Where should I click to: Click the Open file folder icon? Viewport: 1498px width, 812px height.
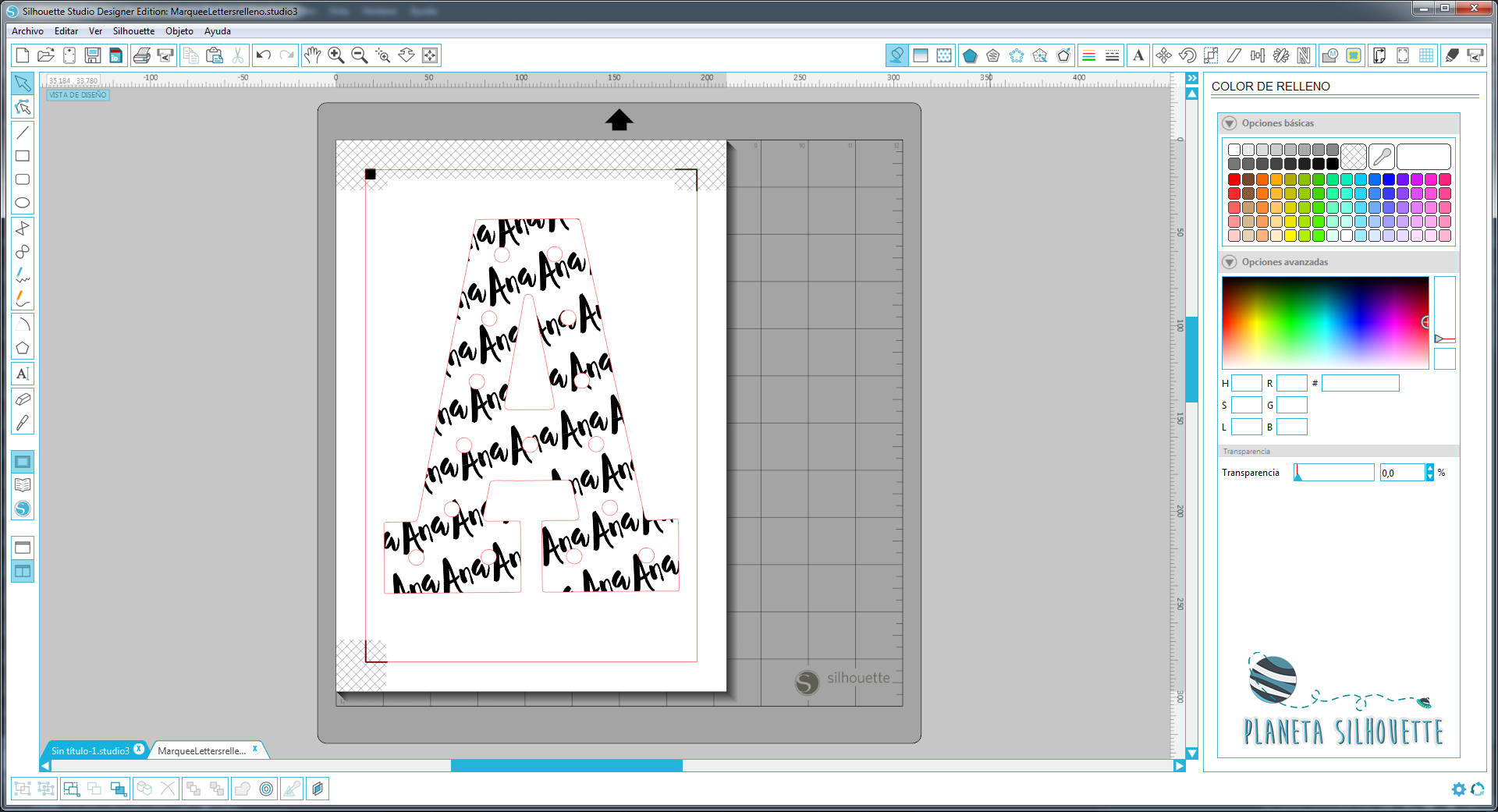coord(46,55)
